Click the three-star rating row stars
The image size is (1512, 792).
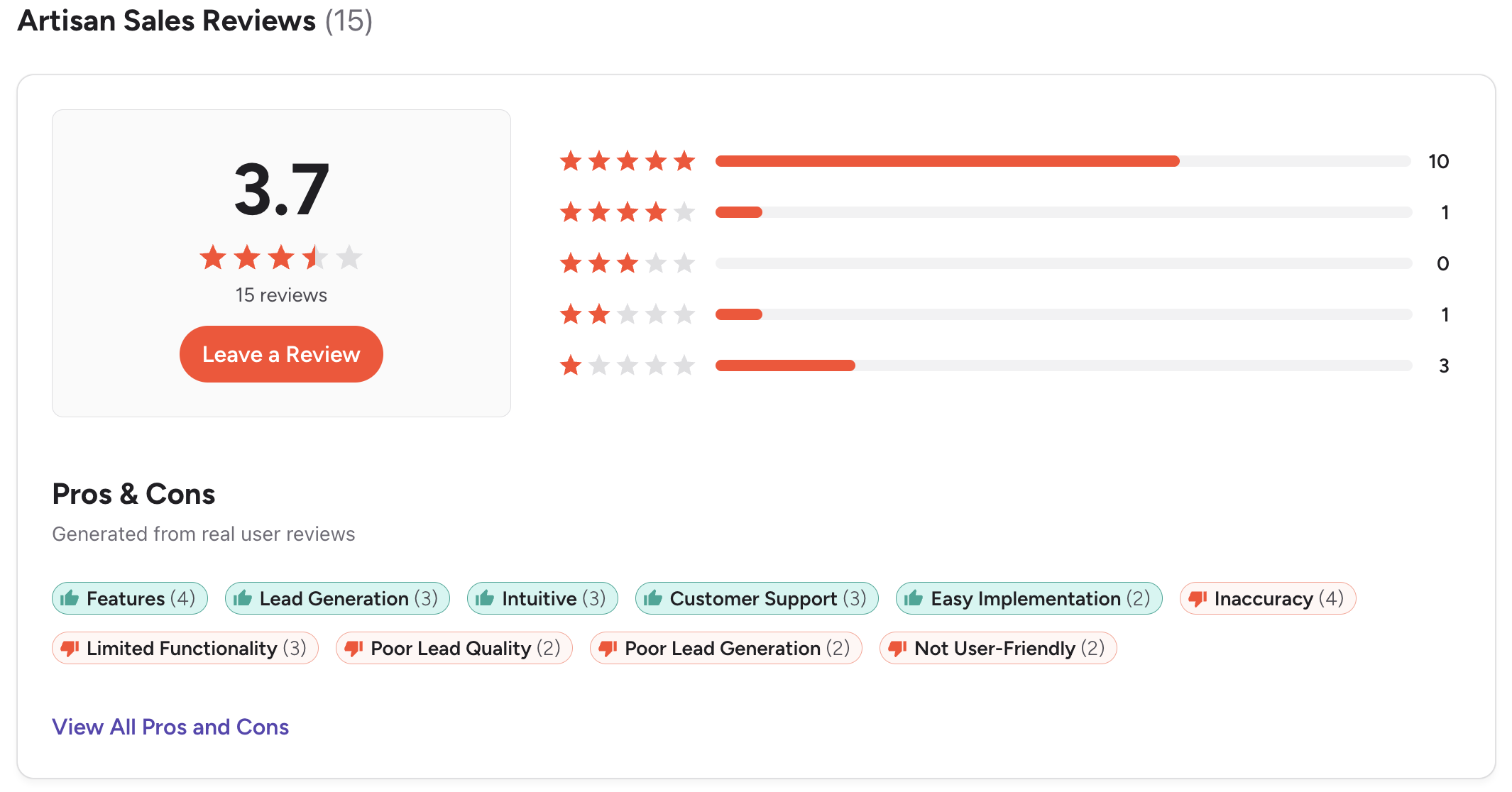(627, 263)
